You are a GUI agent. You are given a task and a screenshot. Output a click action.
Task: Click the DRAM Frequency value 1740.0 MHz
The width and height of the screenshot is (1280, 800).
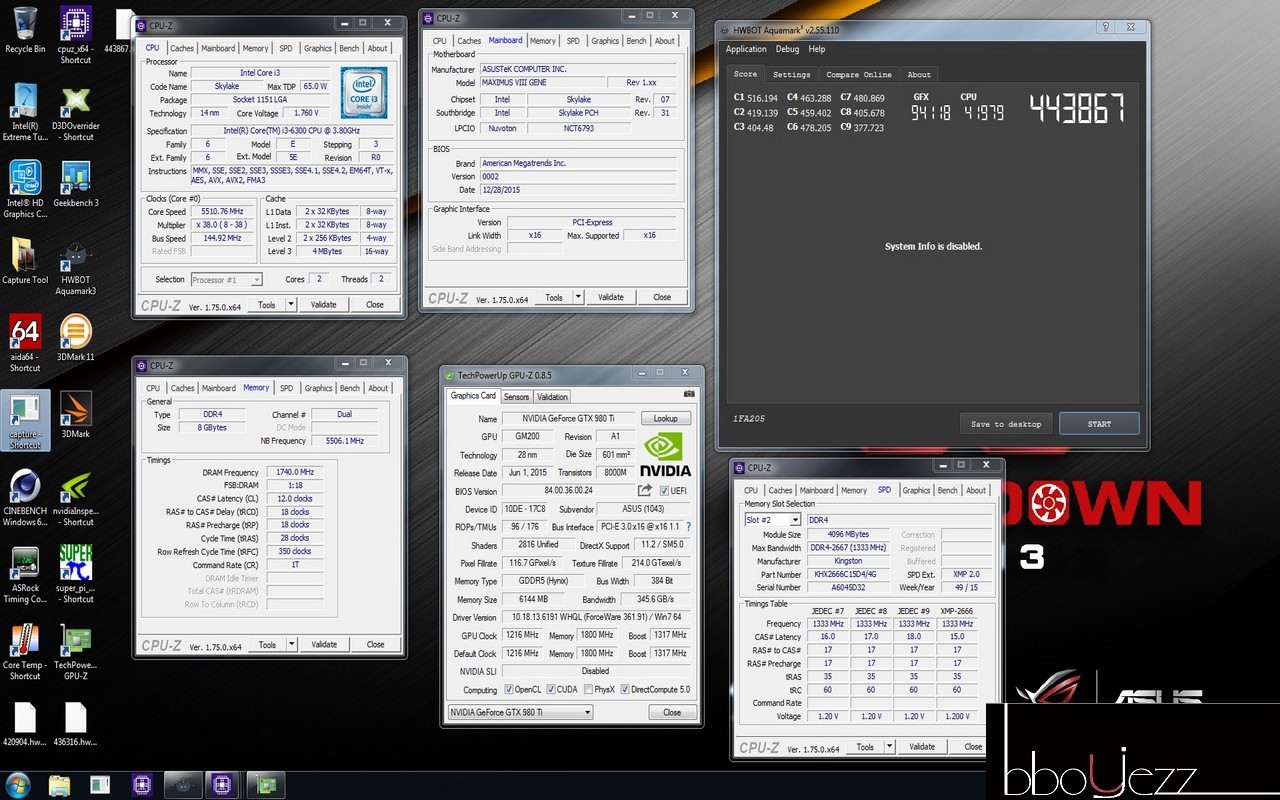295,472
